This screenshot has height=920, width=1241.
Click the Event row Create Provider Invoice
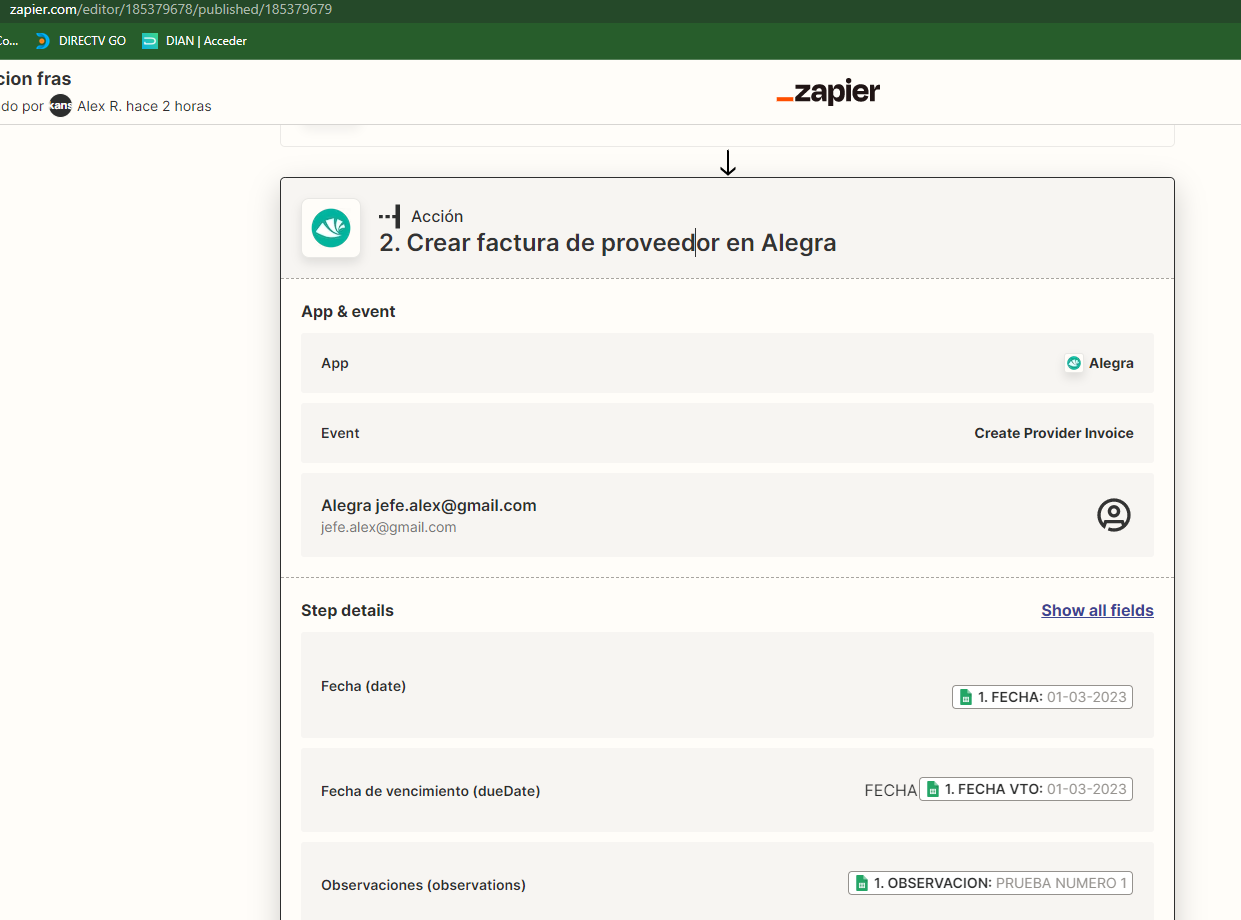pos(727,433)
